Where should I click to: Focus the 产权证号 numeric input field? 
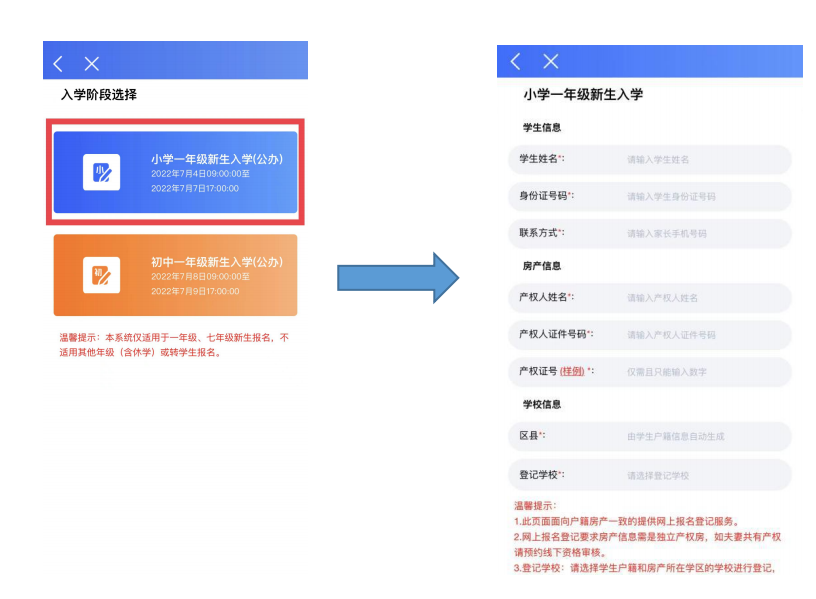point(650,372)
